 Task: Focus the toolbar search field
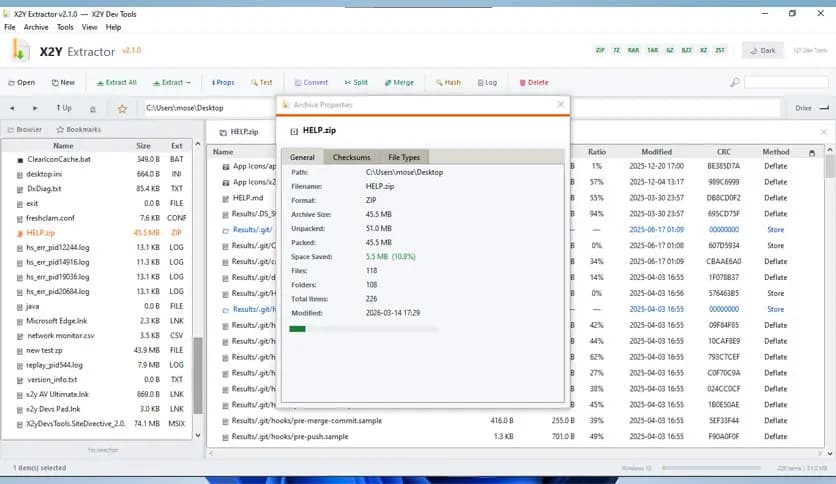[x=786, y=82]
